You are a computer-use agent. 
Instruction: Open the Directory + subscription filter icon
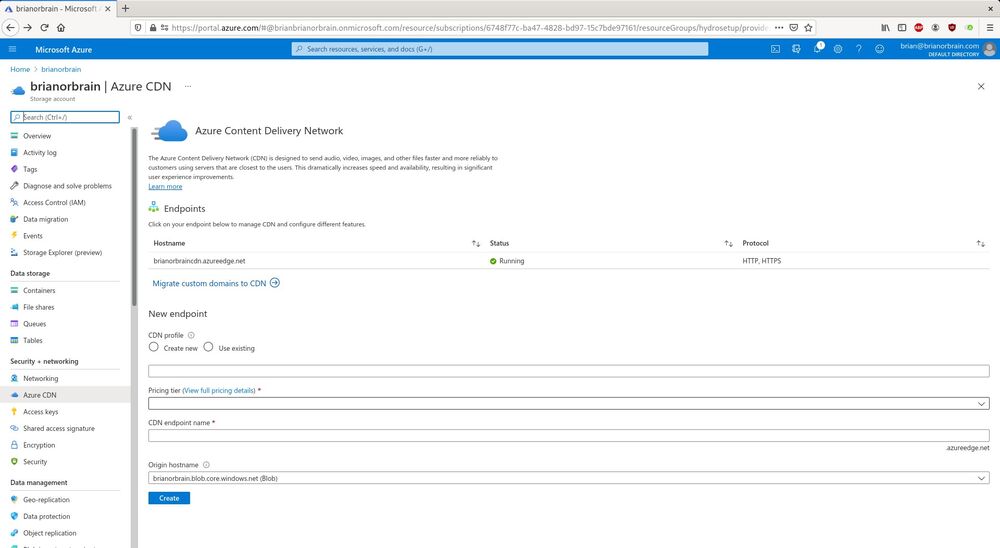click(x=796, y=49)
